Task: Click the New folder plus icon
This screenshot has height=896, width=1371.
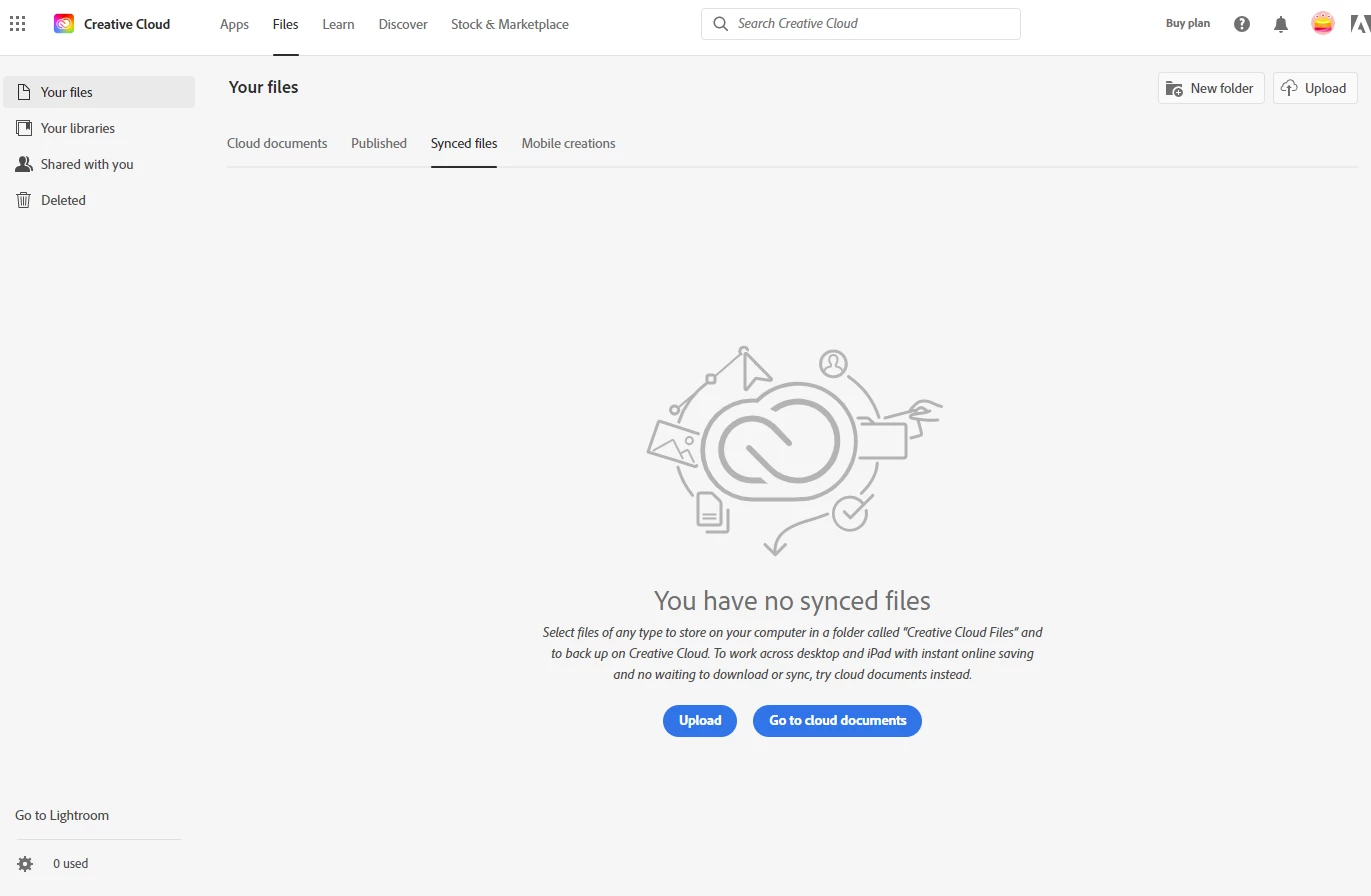Action: (x=1175, y=88)
